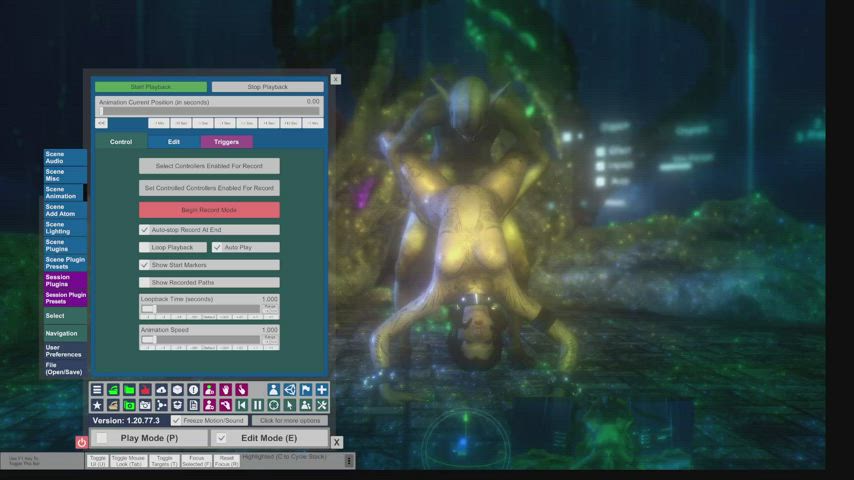Click the Start Playback button
This screenshot has height=480, width=854.
151,87
